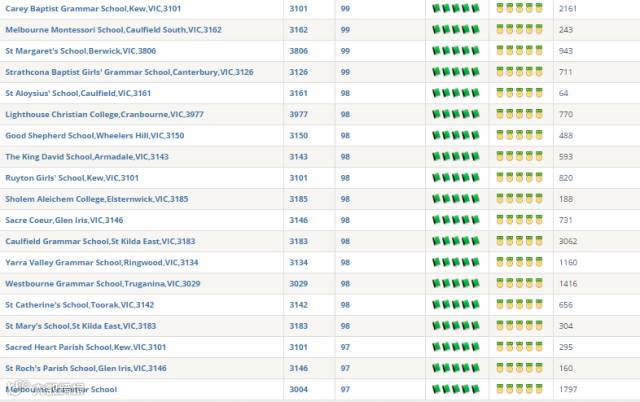Click gold medal rating for St Mary's School
640x402 pixels.
(x=519, y=326)
